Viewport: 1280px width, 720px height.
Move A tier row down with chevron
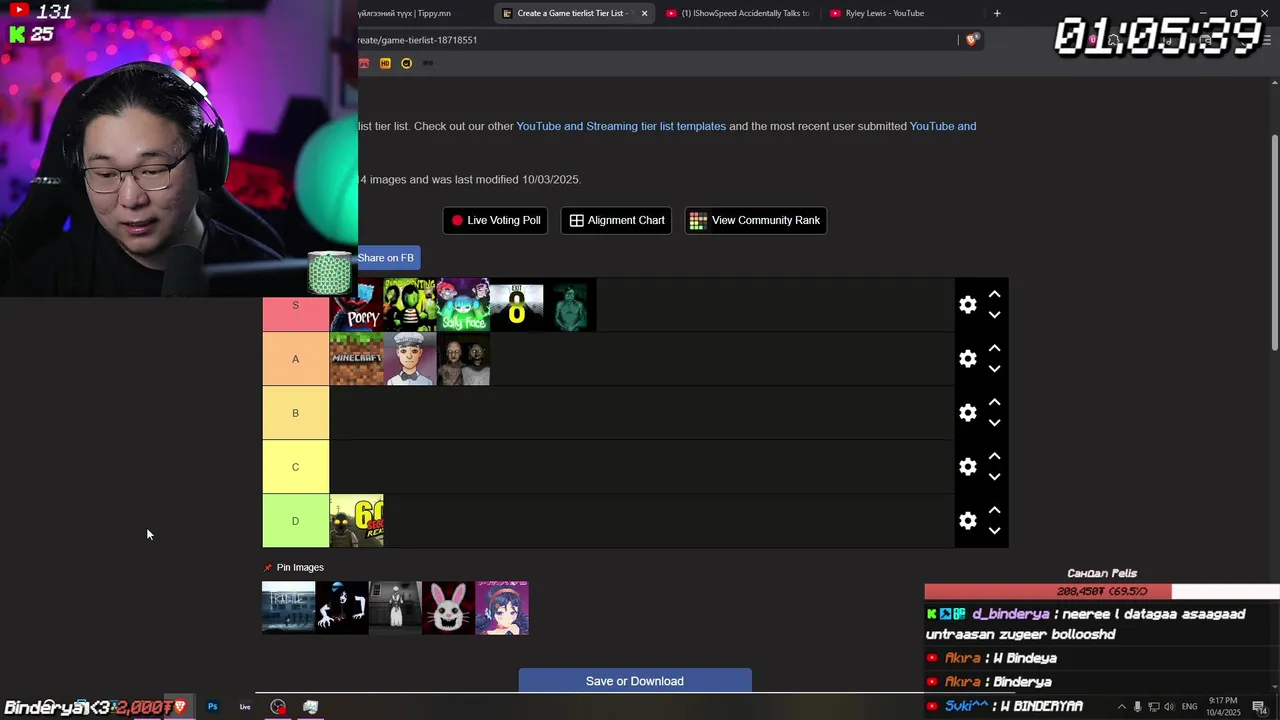tap(994, 369)
